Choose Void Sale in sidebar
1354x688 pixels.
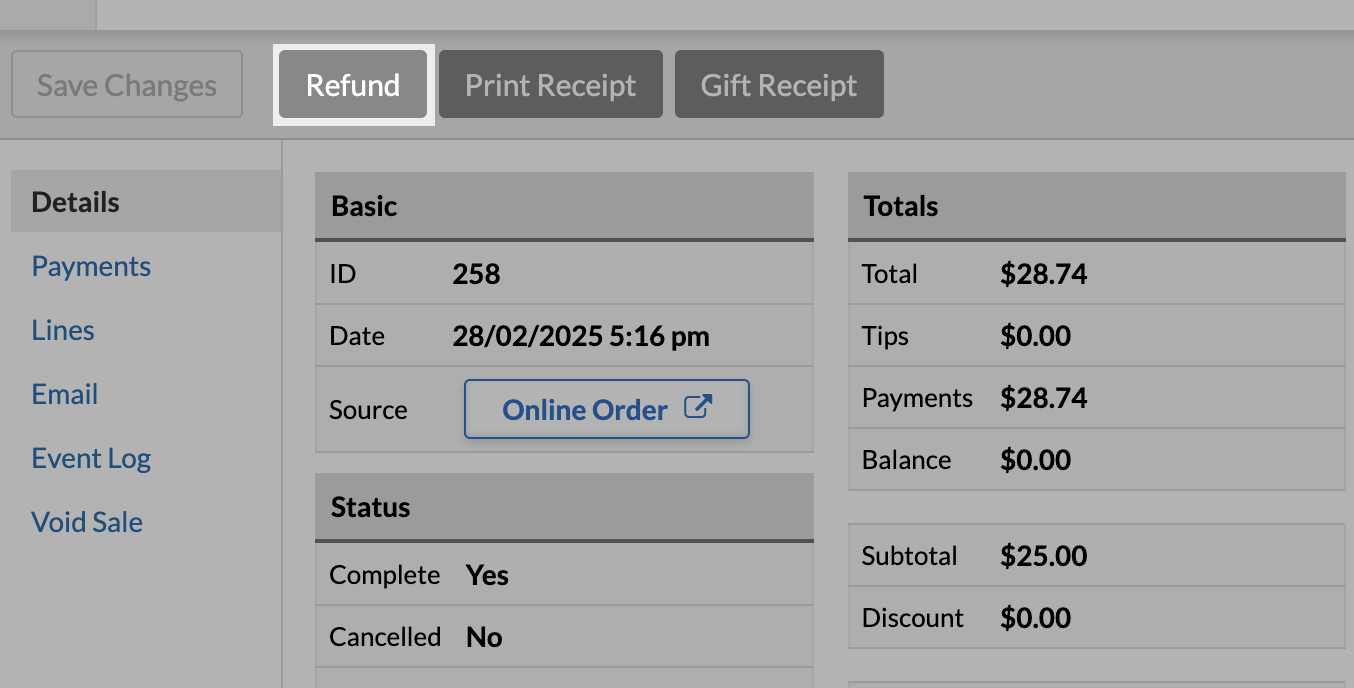(x=87, y=522)
